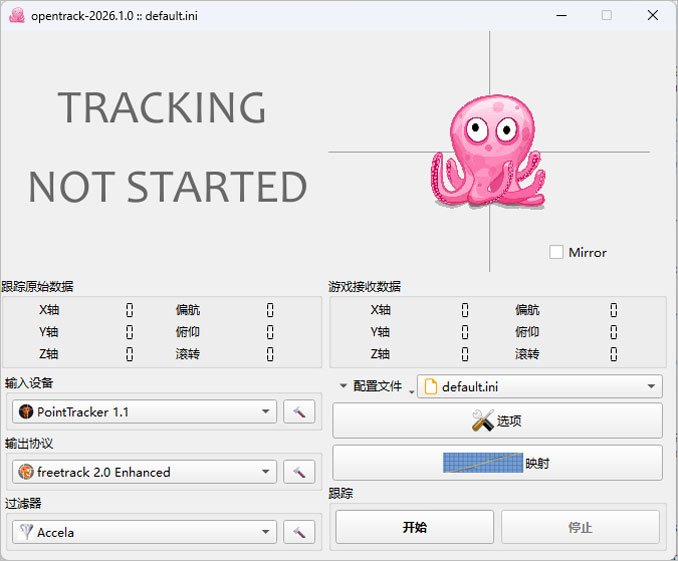Open the default.ini profile dropdown
Image resolution: width=678 pixels, height=561 pixels.
click(x=540, y=386)
